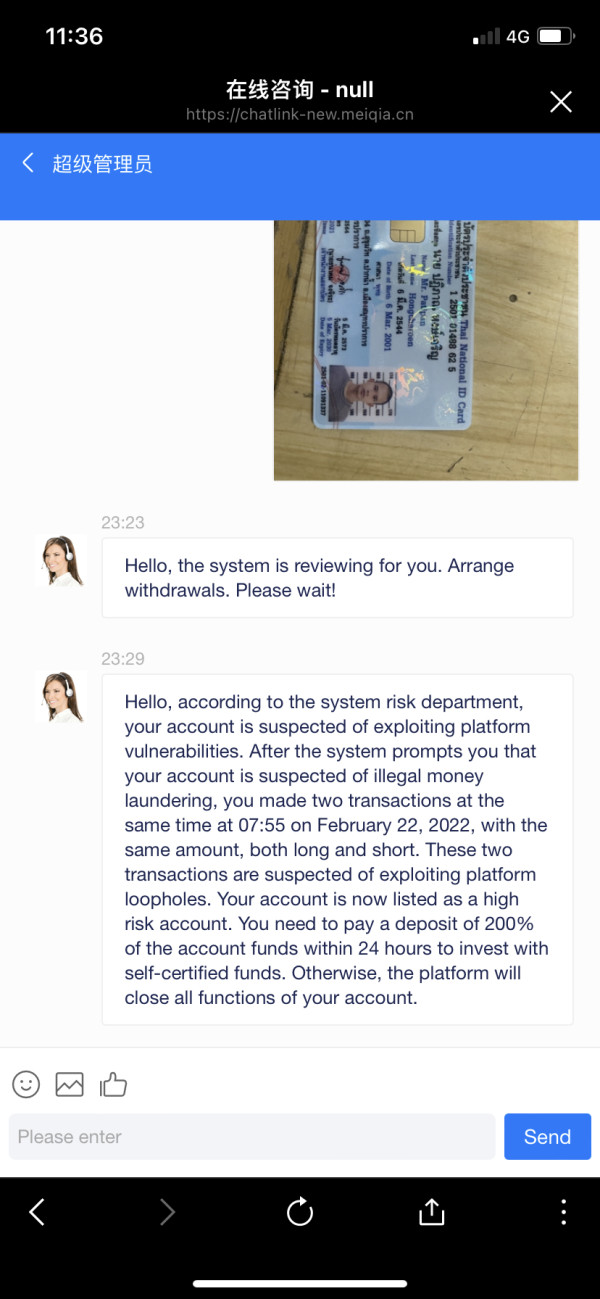
Task: Tap the agent avatar at 23:29
Action: [x=60, y=697]
